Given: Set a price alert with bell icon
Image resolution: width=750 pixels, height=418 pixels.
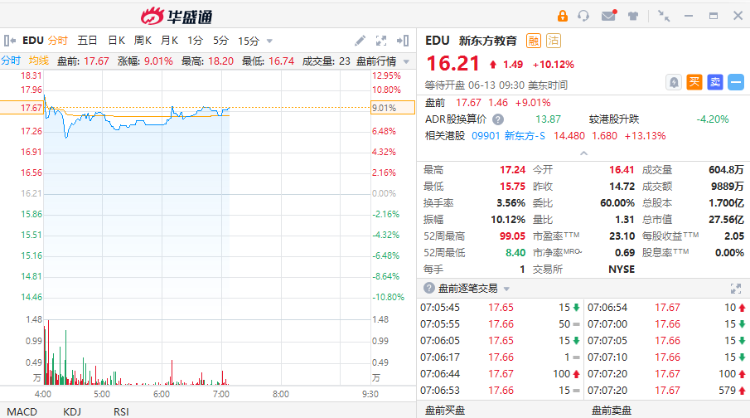Looking at the screenshot, I should coord(673,82).
